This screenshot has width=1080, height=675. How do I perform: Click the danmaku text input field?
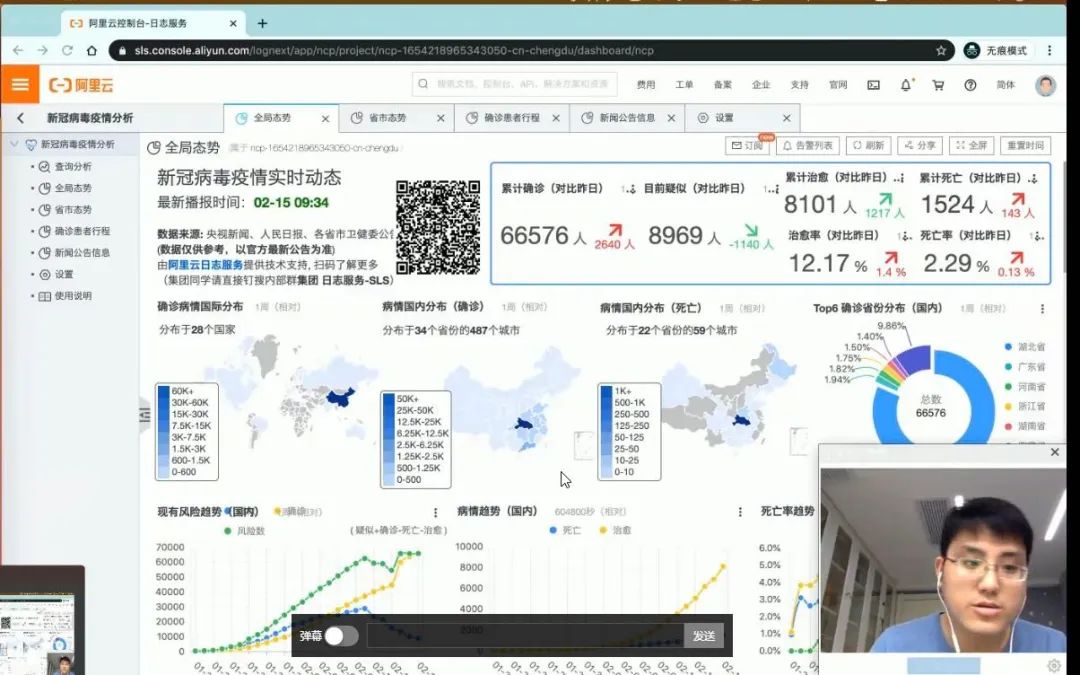tap(525, 636)
